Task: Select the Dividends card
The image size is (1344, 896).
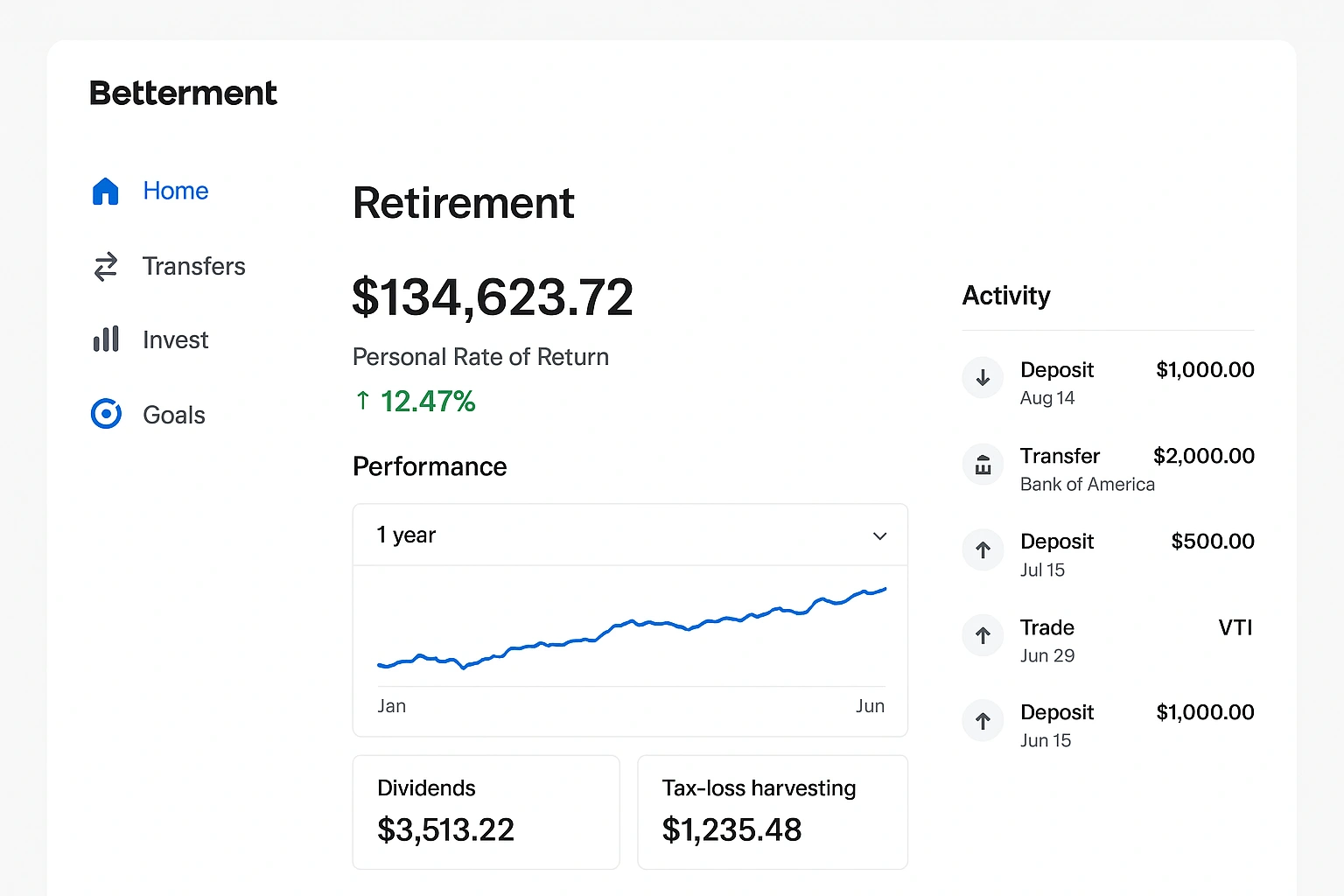Action: pos(486,811)
